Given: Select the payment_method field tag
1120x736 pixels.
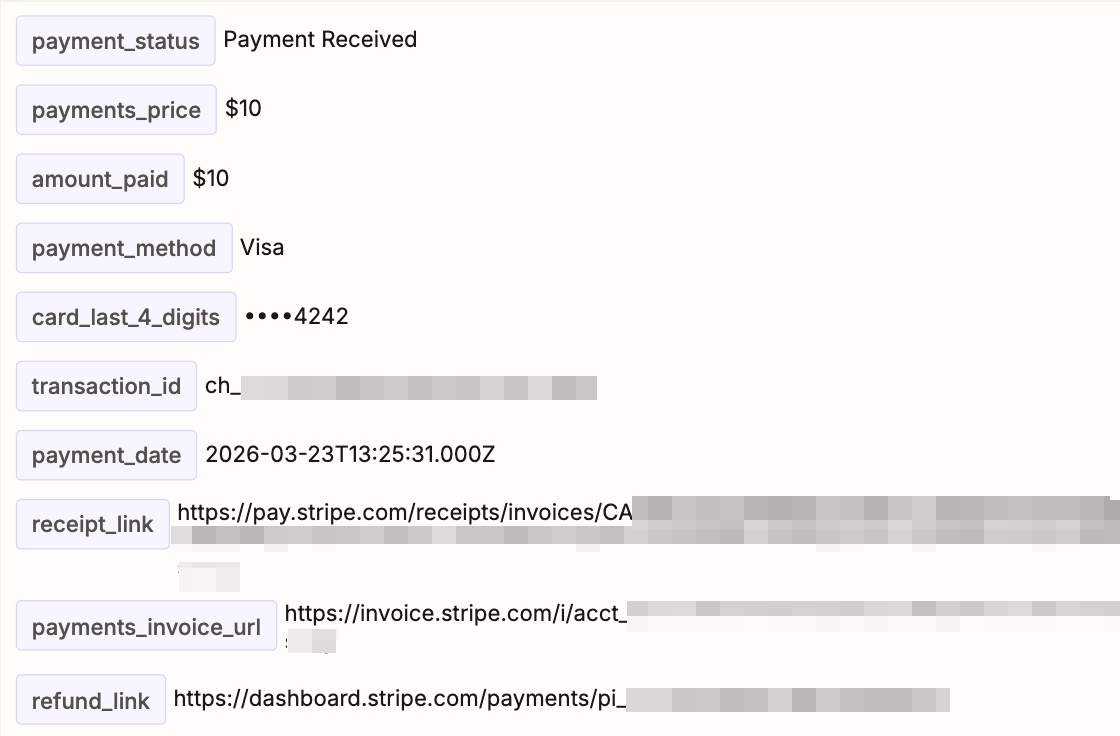Looking at the screenshot, I should click(124, 248).
